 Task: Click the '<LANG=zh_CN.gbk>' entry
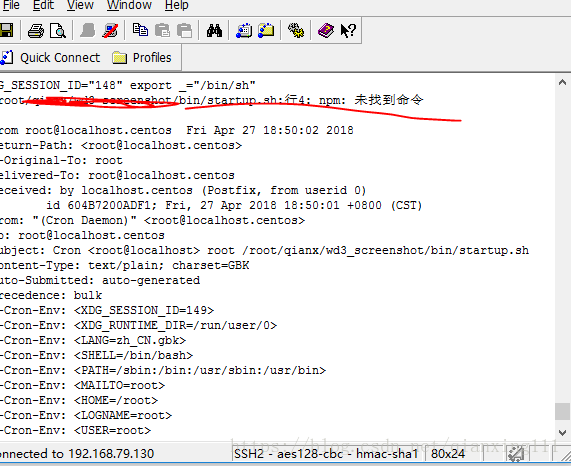coord(130,340)
